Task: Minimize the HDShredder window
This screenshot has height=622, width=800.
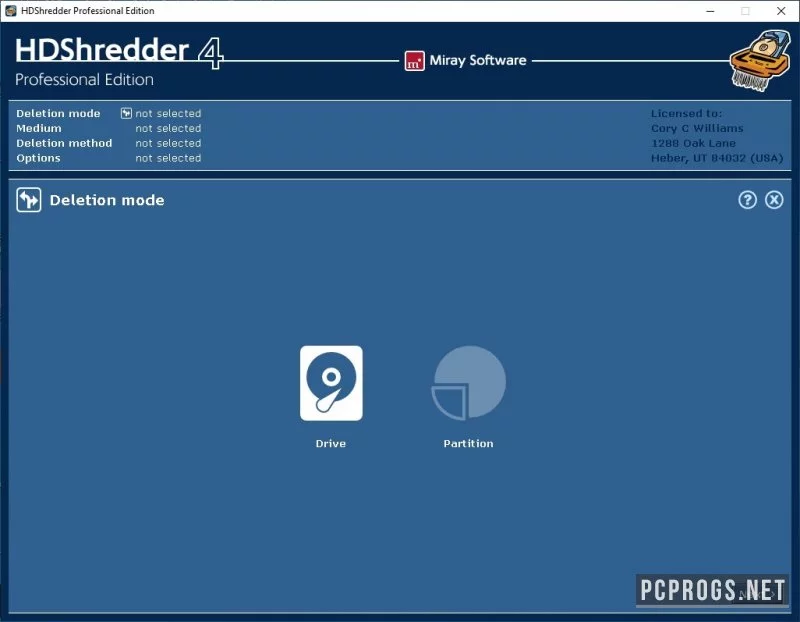Action: pos(710,11)
